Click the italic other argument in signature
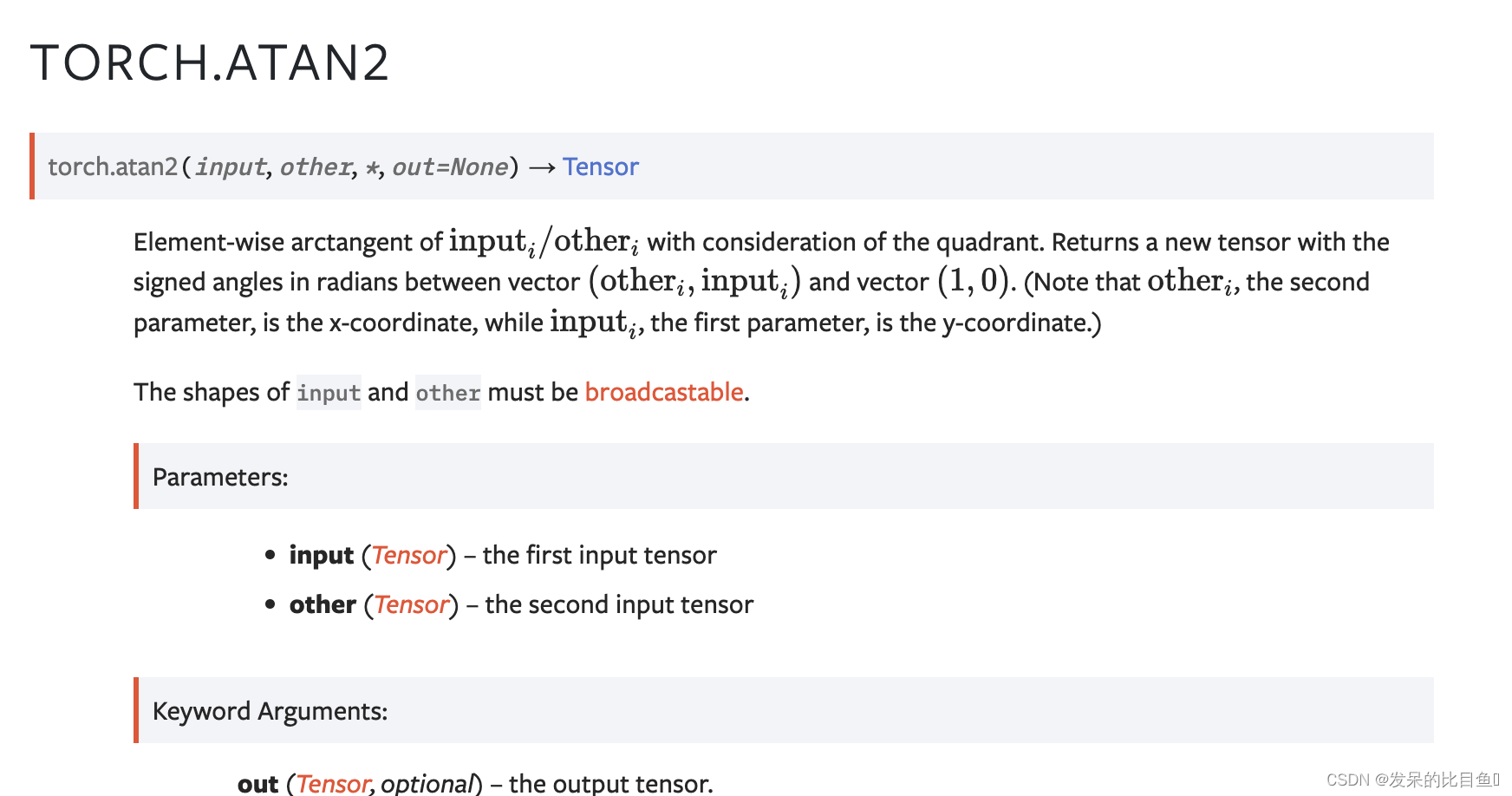The image size is (1512, 796). [x=316, y=166]
